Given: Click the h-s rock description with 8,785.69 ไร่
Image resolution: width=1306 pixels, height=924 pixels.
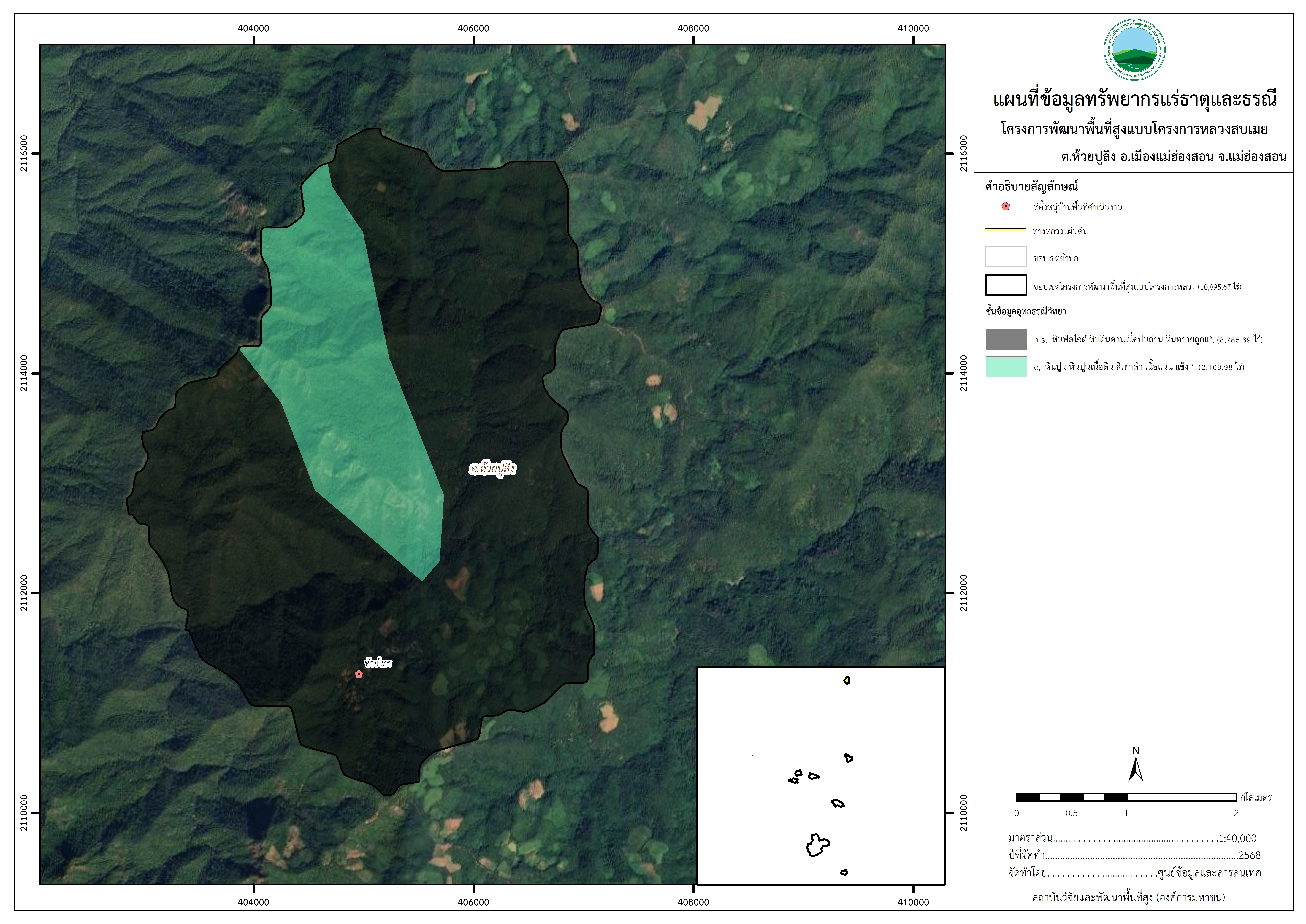Looking at the screenshot, I should tap(1148, 340).
